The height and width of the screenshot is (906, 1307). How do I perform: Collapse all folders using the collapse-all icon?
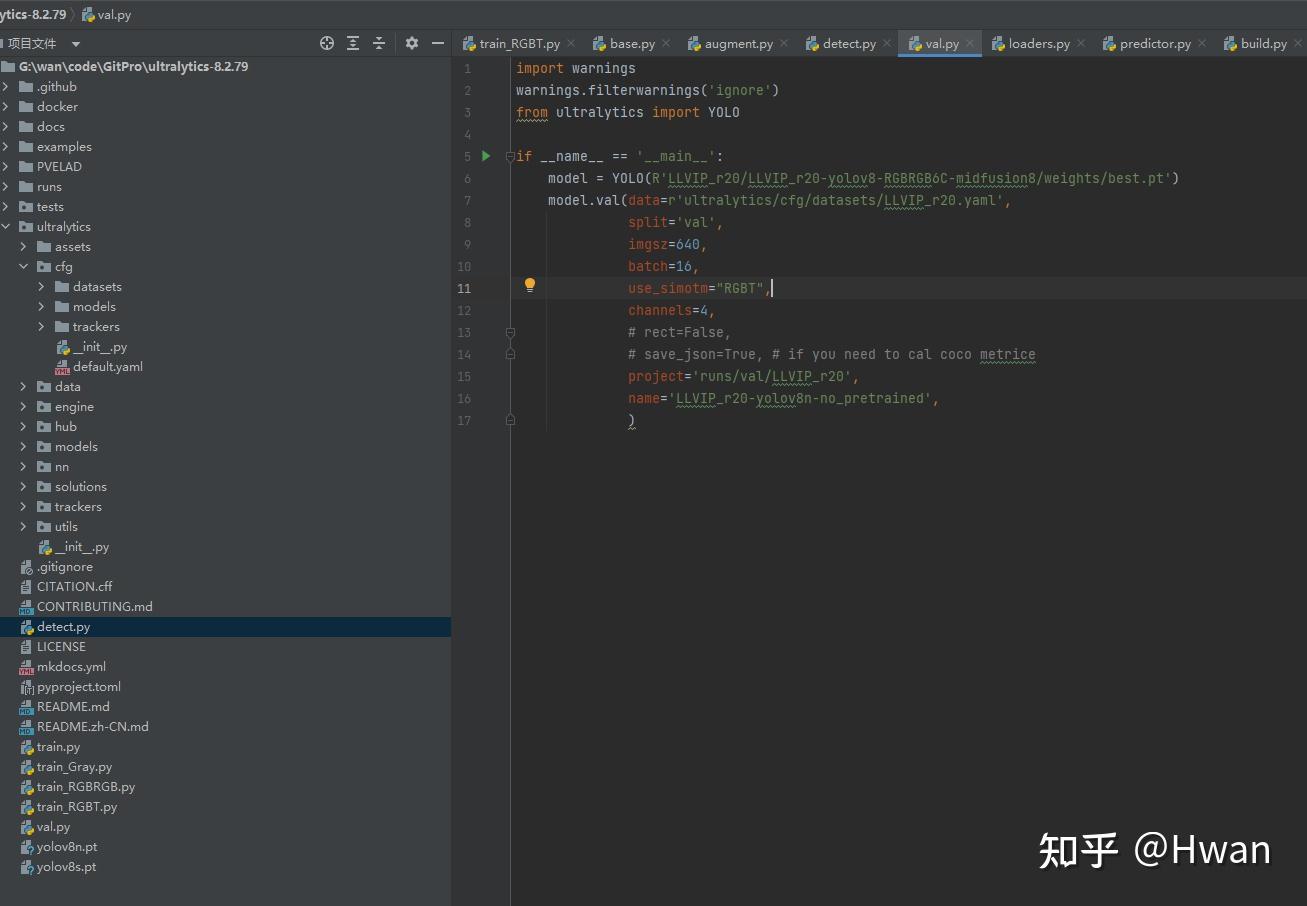point(378,43)
